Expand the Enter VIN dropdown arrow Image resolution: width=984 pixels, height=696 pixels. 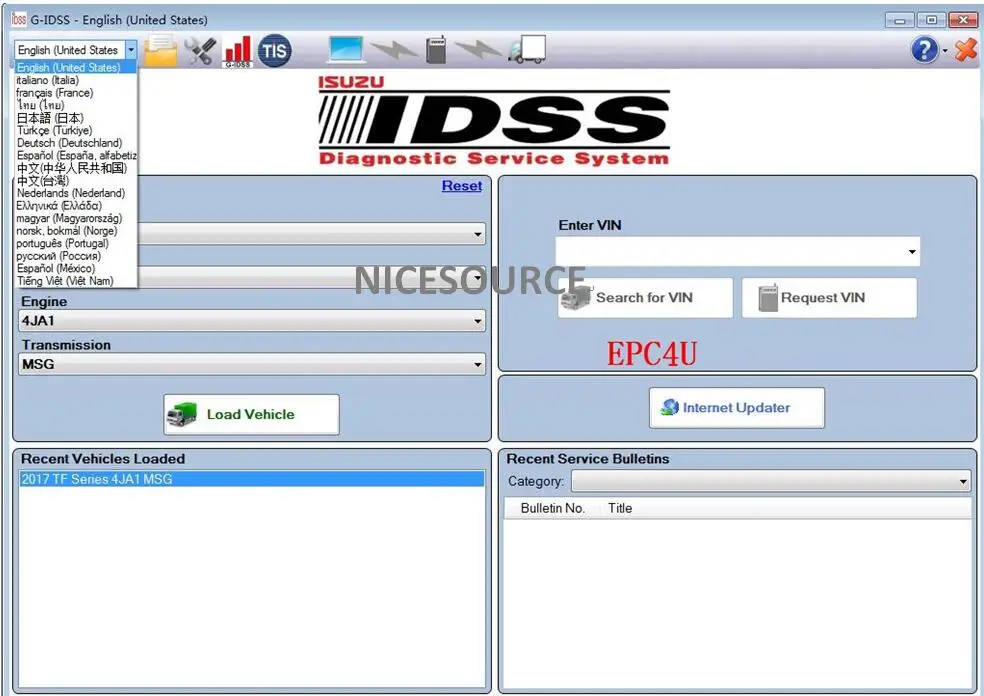coord(911,252)
